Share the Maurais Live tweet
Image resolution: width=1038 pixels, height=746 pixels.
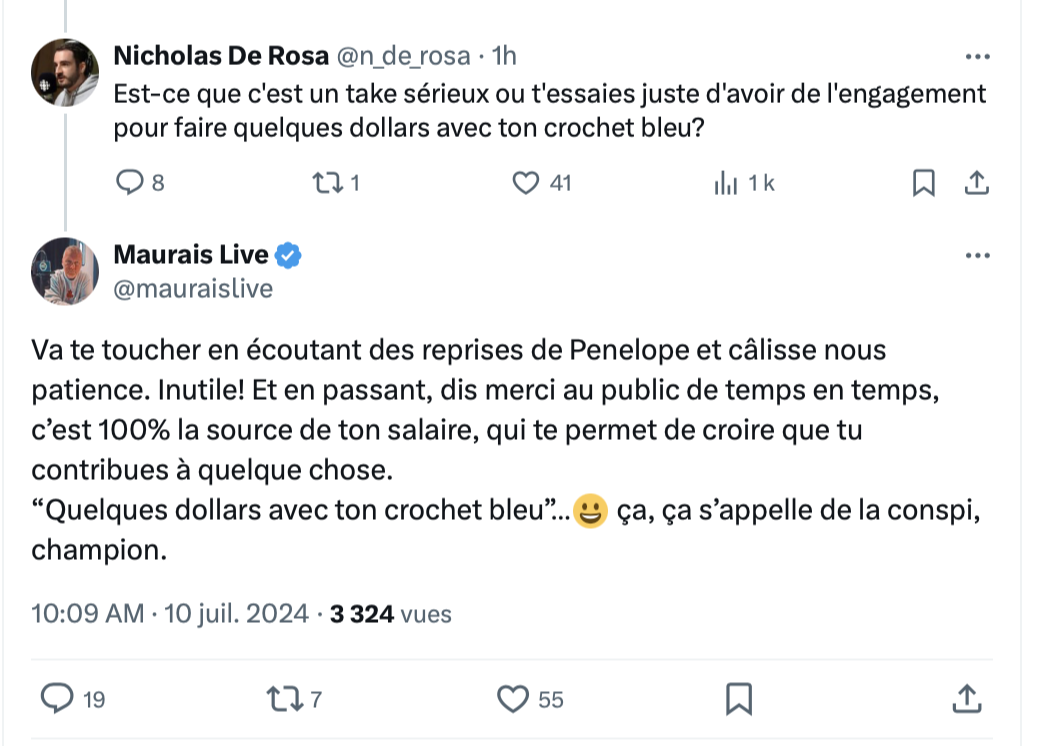click(x=965, y=698)
